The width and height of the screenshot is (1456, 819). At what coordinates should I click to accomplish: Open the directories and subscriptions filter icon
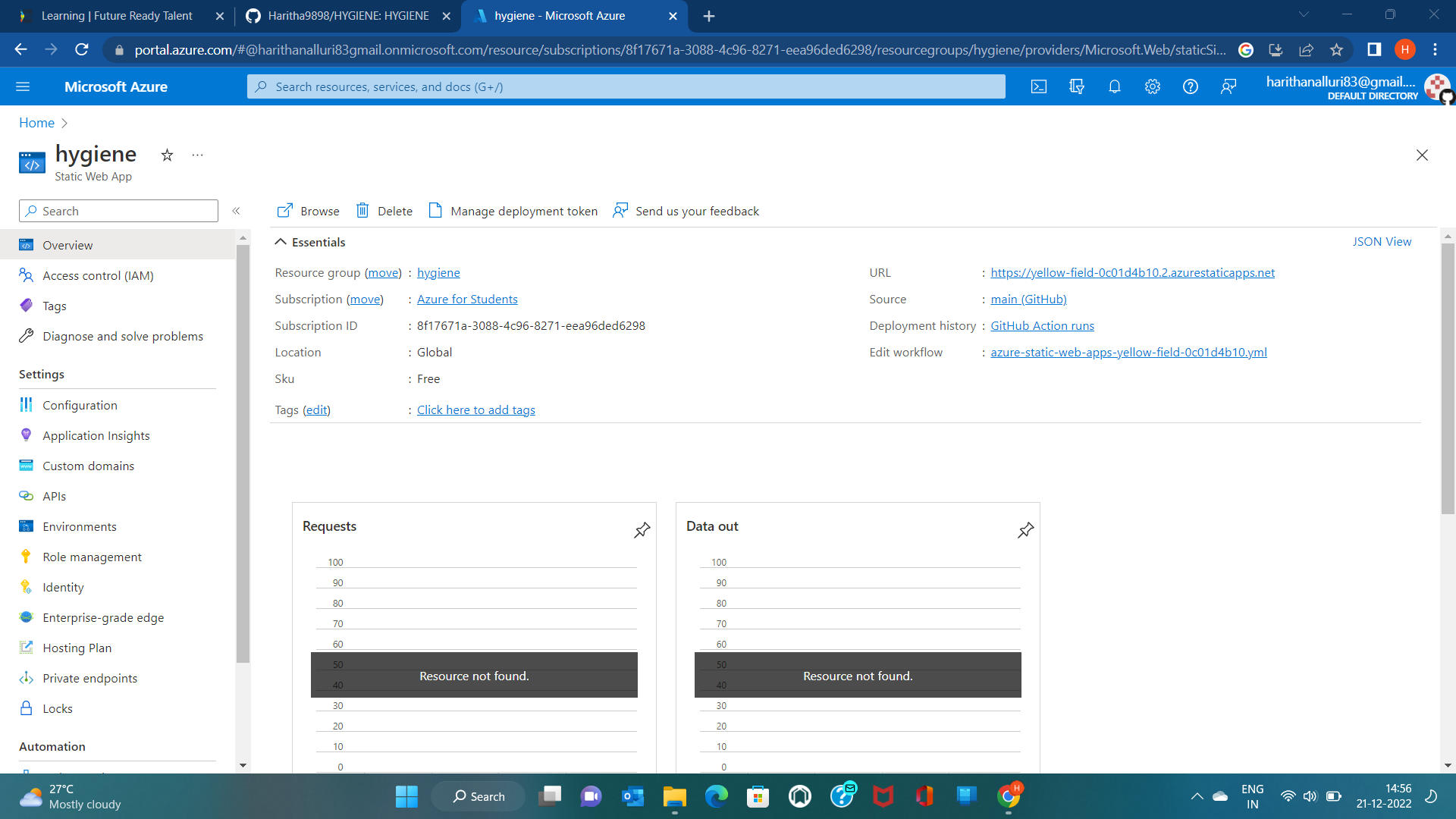(x=1077, y=87)
